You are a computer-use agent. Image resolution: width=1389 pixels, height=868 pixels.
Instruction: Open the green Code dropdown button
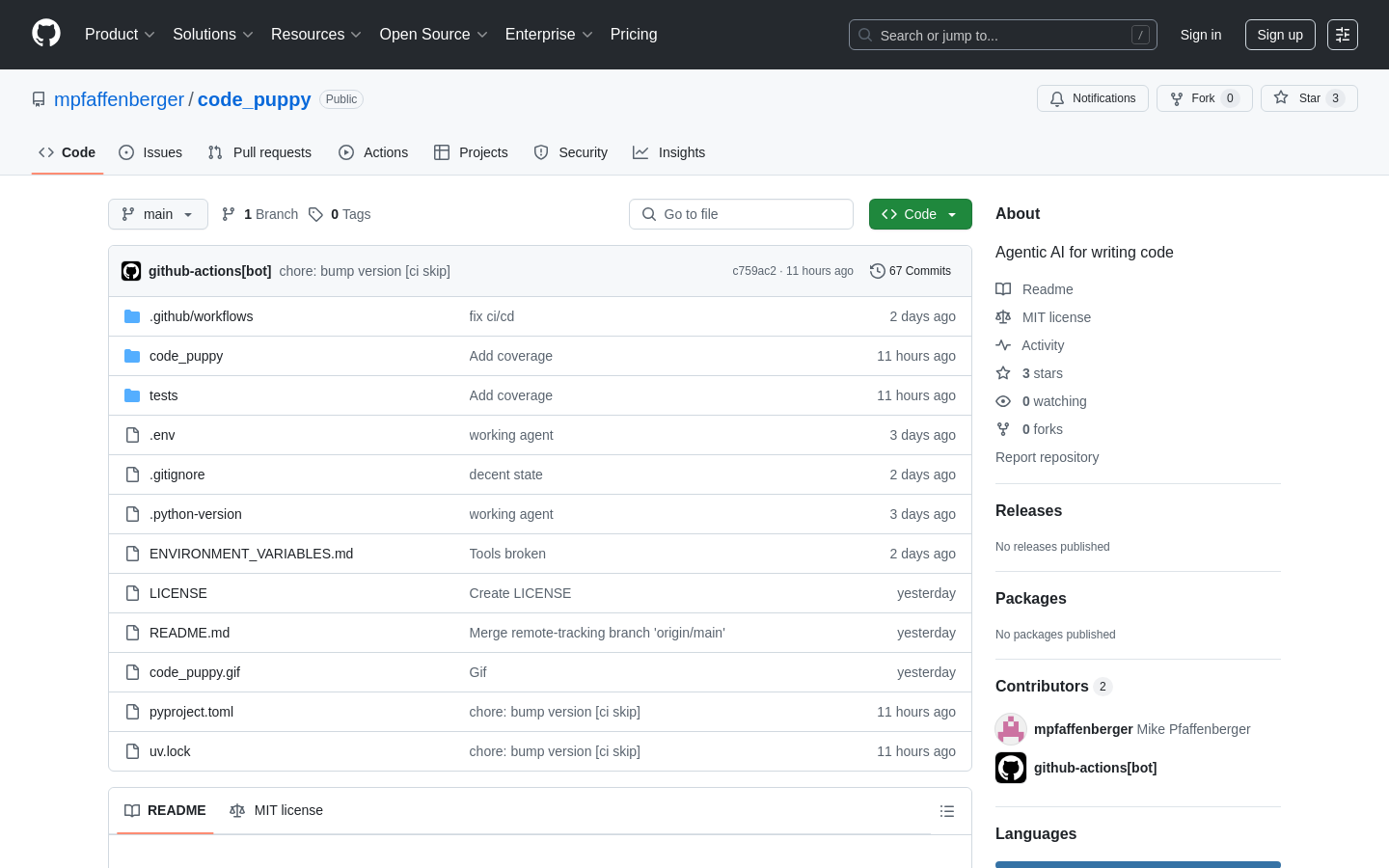920,214
